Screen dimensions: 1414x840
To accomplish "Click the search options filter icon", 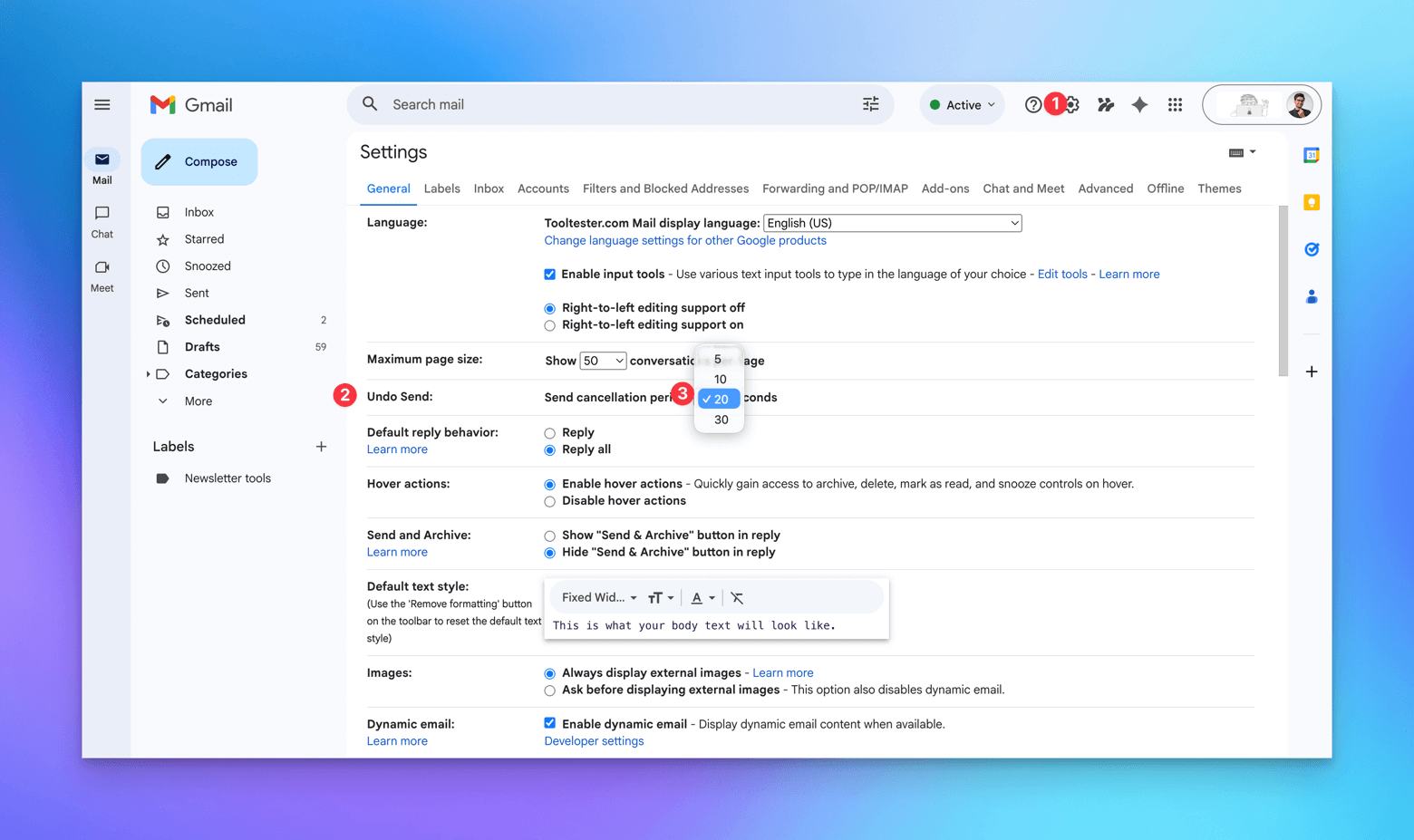I will [870, 104].
